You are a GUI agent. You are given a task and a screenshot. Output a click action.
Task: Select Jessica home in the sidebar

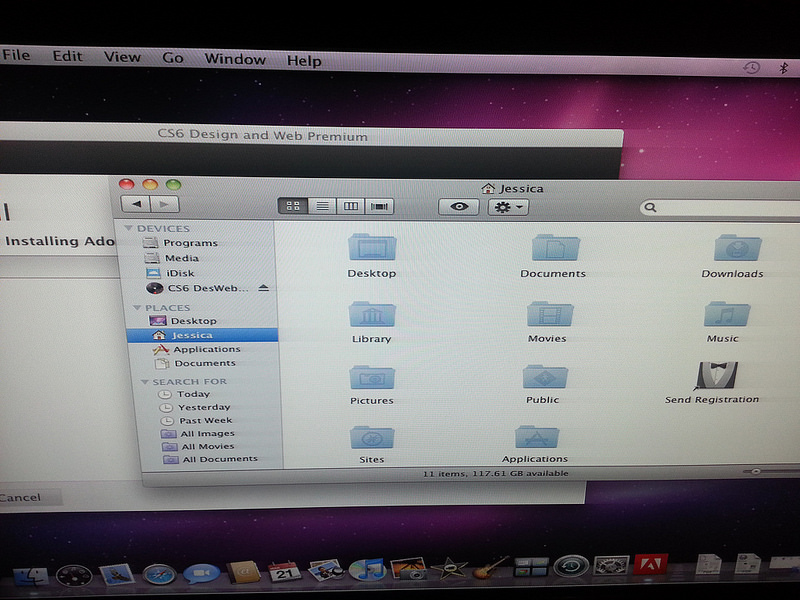203,335
